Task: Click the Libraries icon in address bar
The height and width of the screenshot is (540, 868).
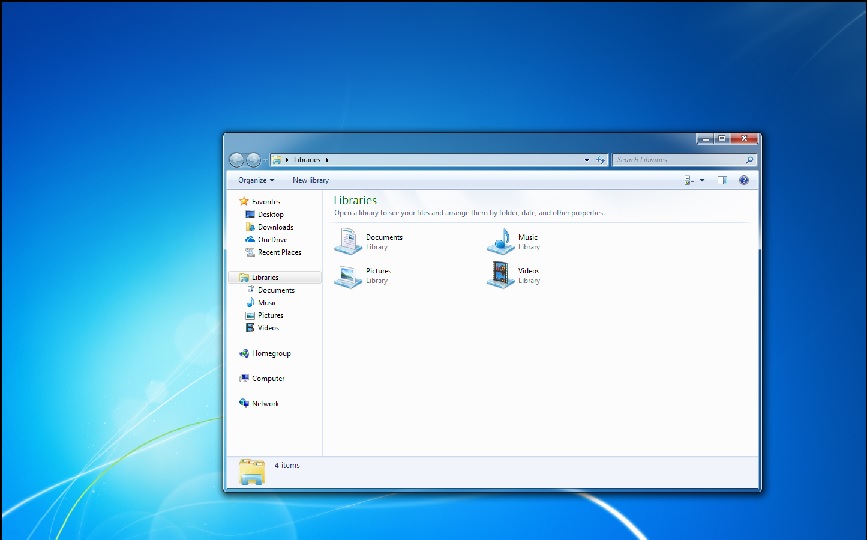Action: click(276, 160)
